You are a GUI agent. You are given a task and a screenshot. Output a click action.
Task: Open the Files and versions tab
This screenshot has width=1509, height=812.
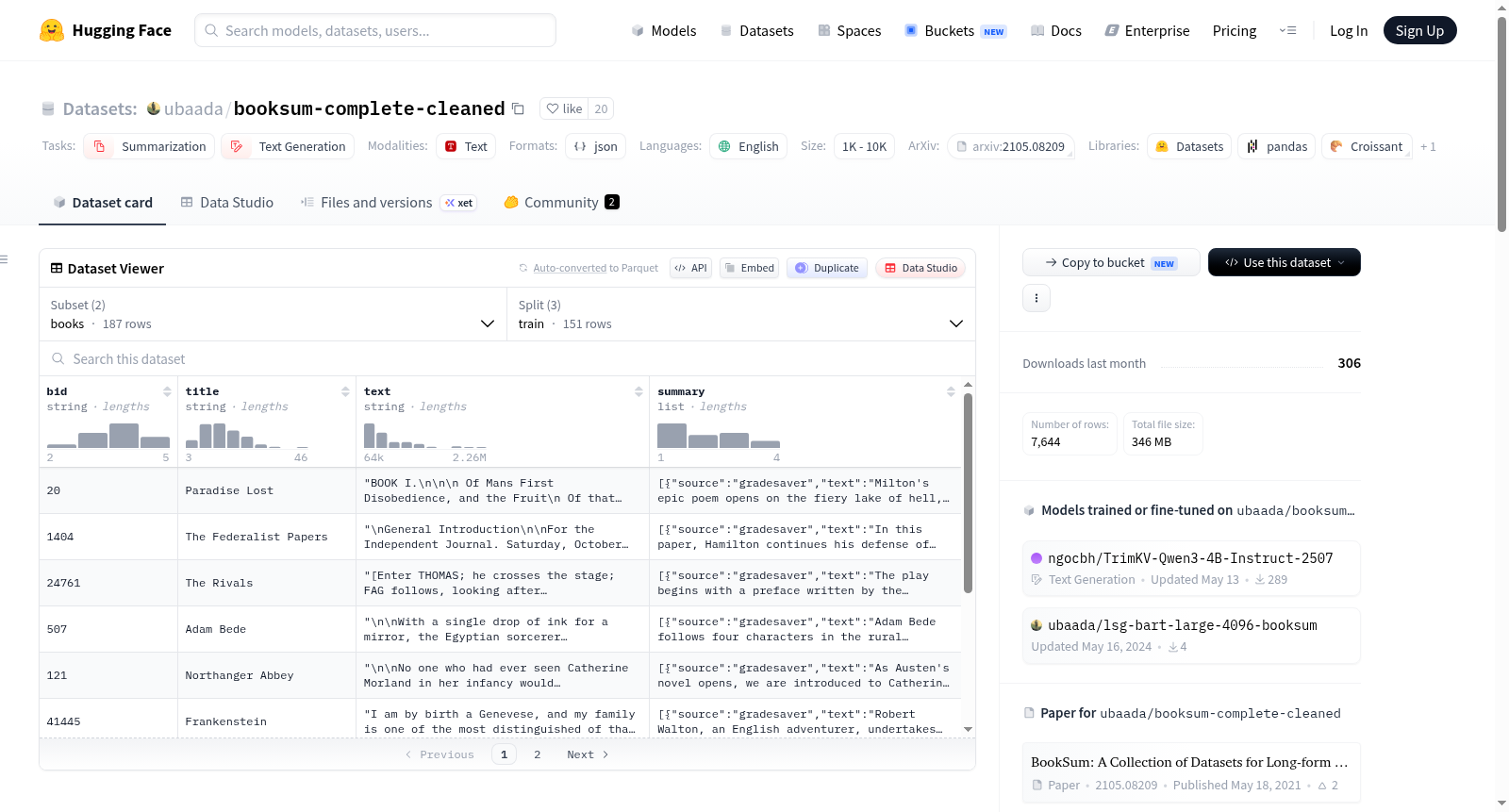click(389, 202)
